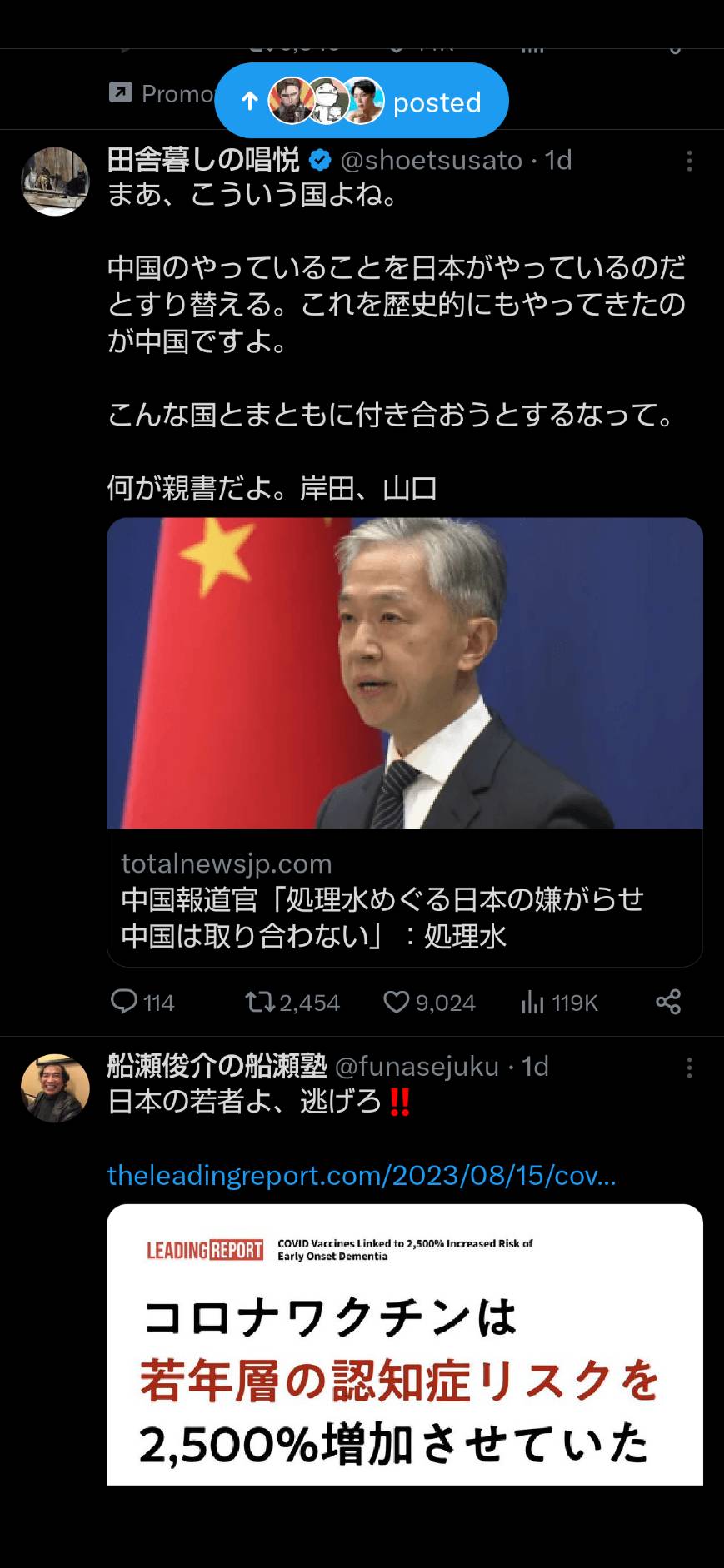This screenshot has width=724, height=1568.
Task: Open the Leading Report vaccine image card
Action: point(405,1344)
